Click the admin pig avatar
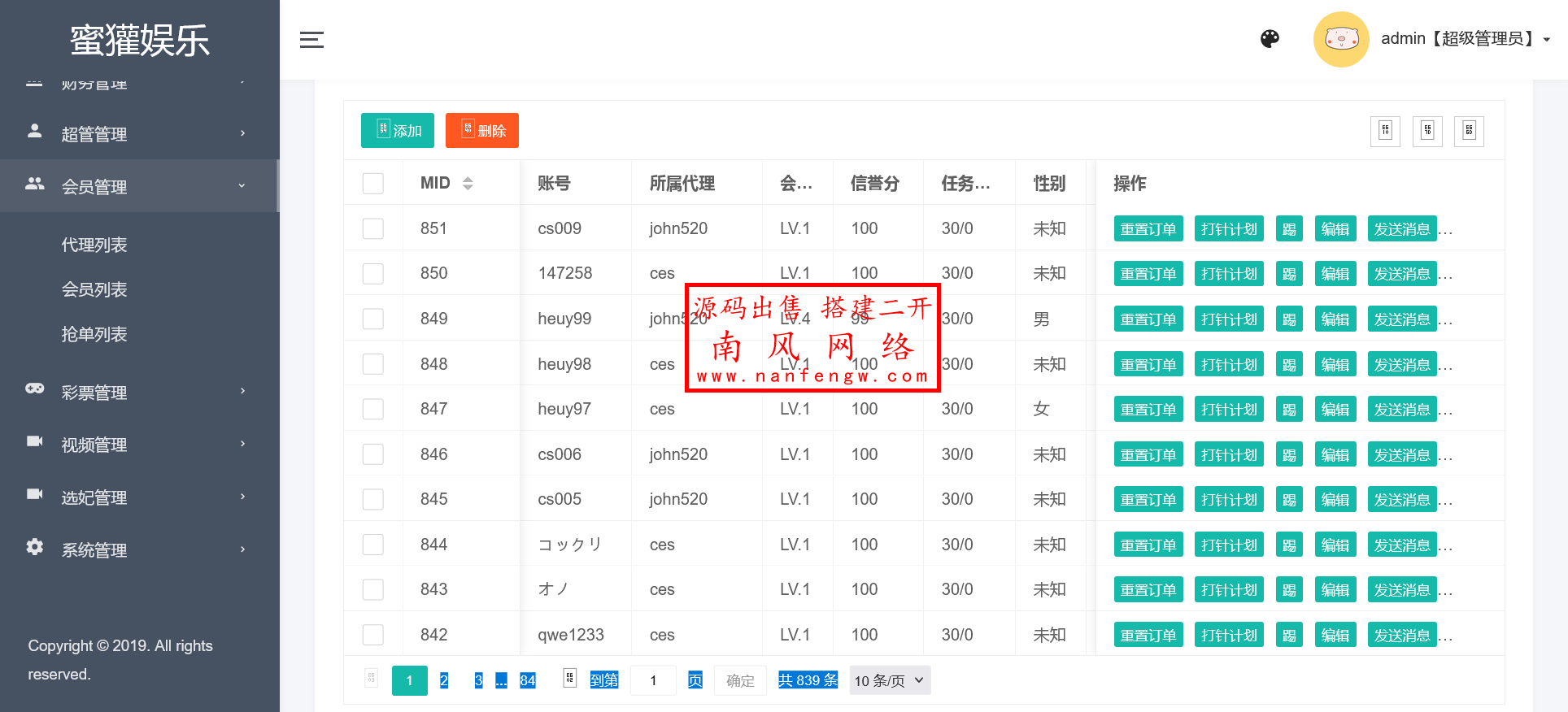 pyautogui.click(x=1341, y=39)
